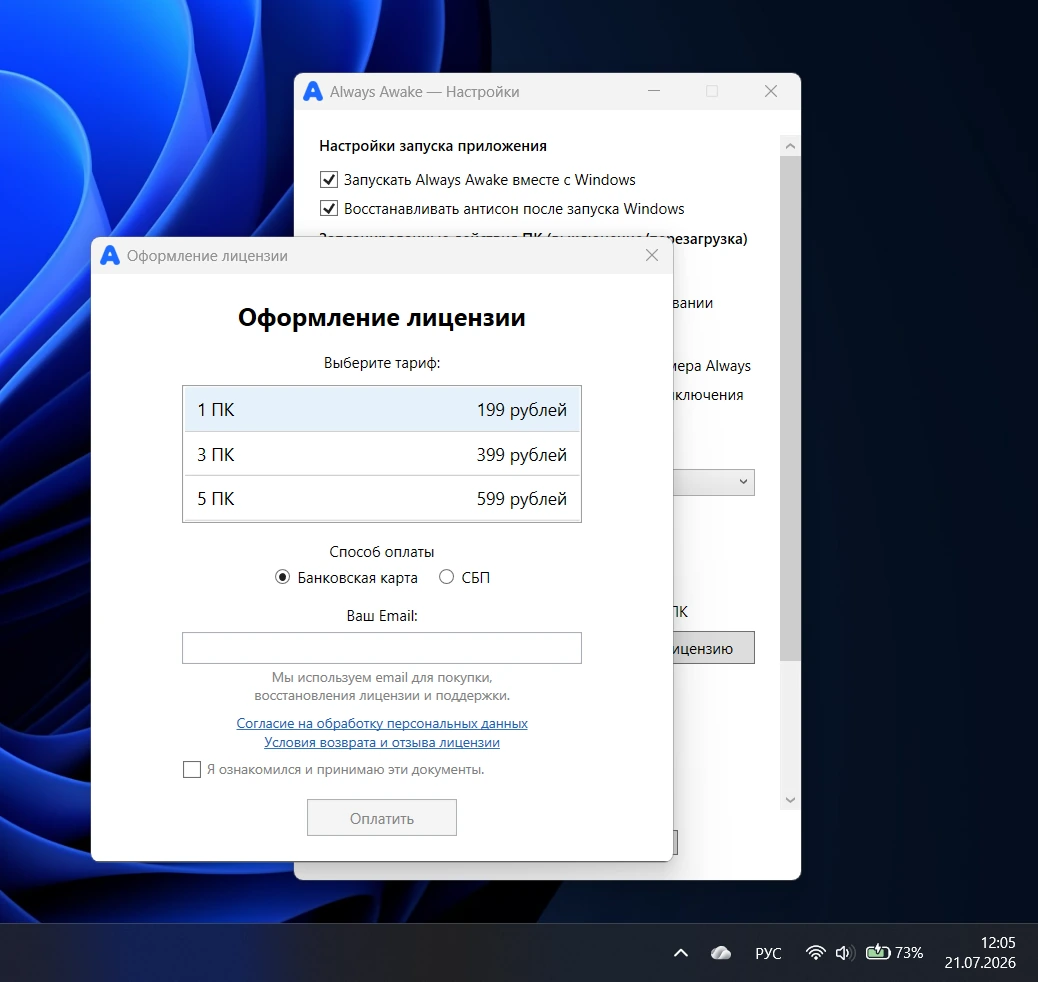This screenshot has width=1038, height=982.
Task: Select СБП payment method
Action: pyautogui.click(x=446, y=577)
